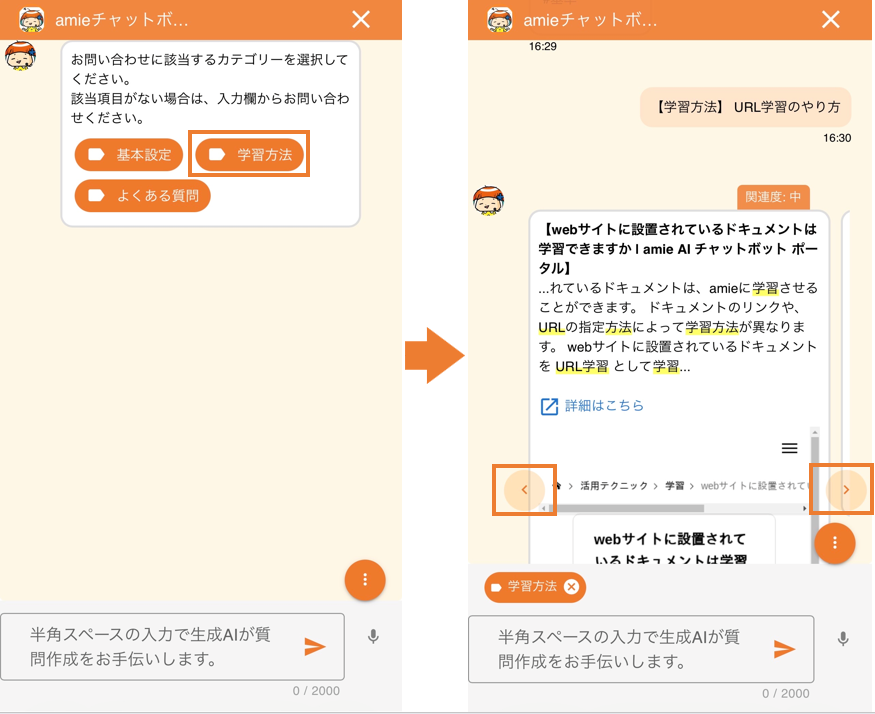Activate microphone icon in right chat
Image resolution: width=875 pixels, height=714 pixels.
click(843, 639)
